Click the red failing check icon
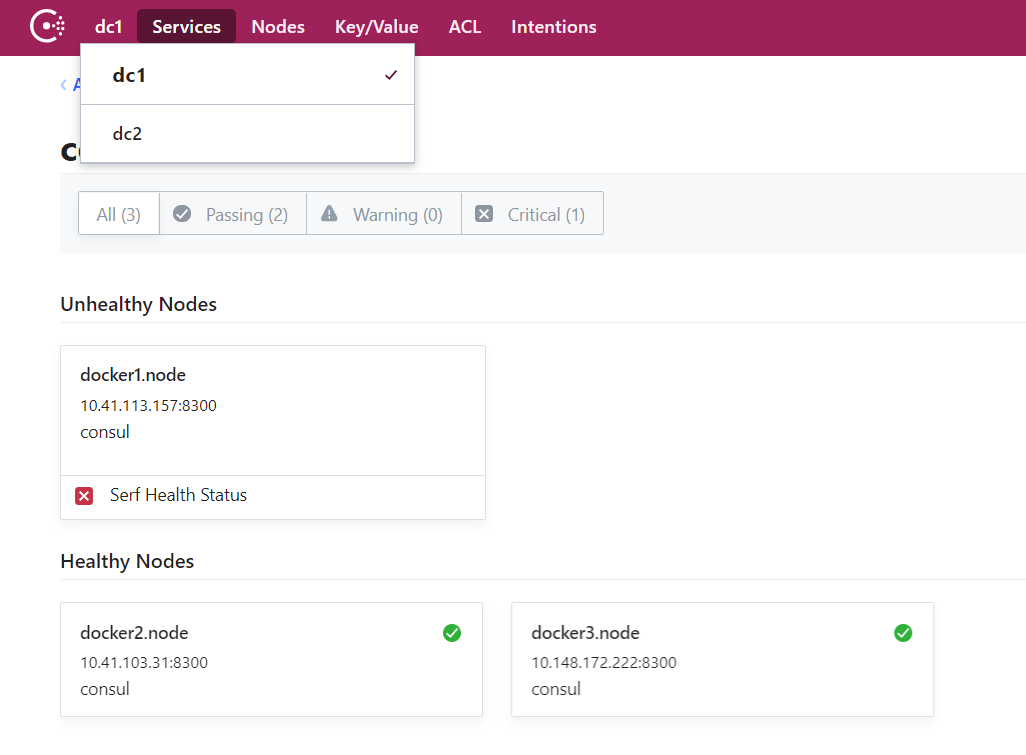Viewport: 1026px width, 755px height. click(84, 496)
